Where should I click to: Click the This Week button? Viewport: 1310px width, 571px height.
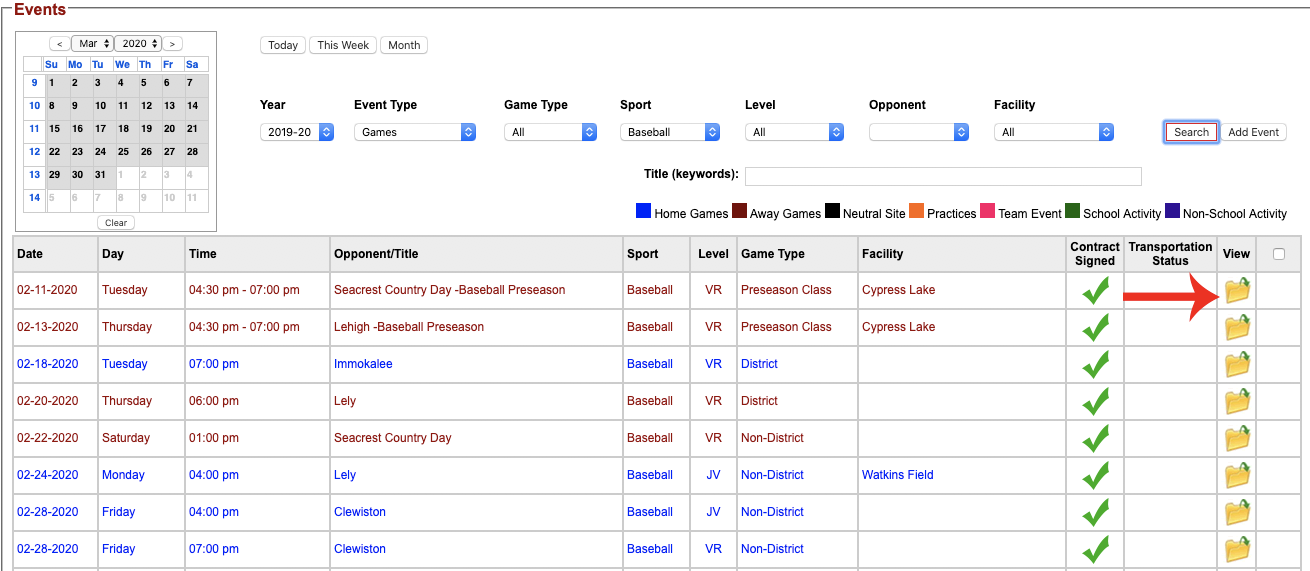tap(343, 45)
